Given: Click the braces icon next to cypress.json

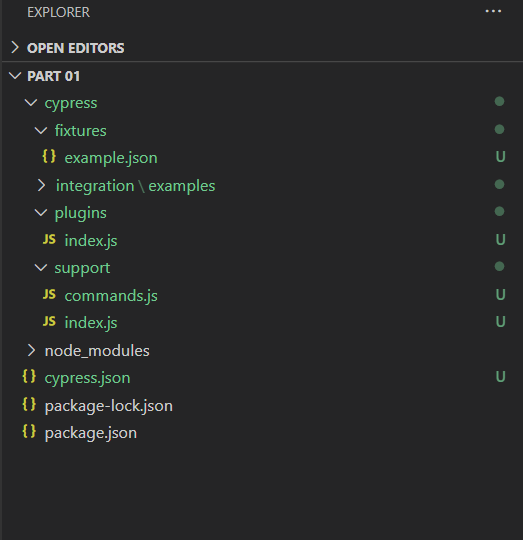Looking at the screenshot, I should (29, 376).
